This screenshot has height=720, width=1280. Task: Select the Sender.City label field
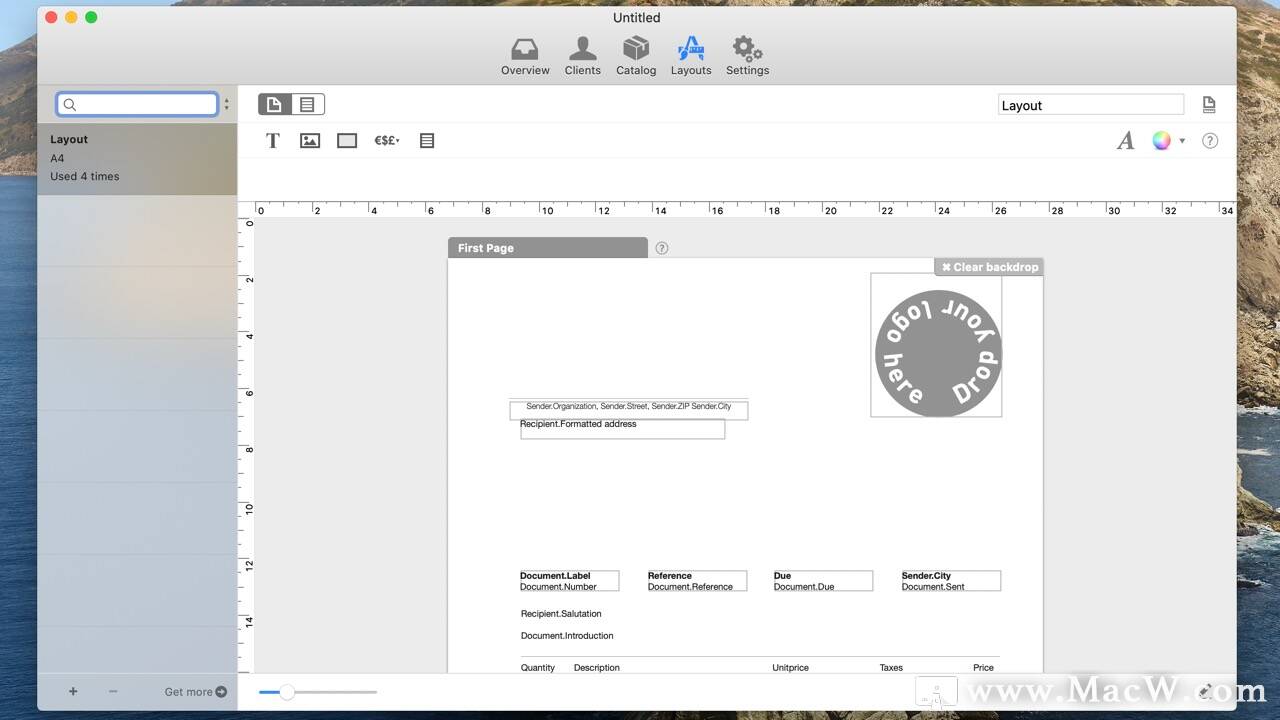(x=926, y=576)
